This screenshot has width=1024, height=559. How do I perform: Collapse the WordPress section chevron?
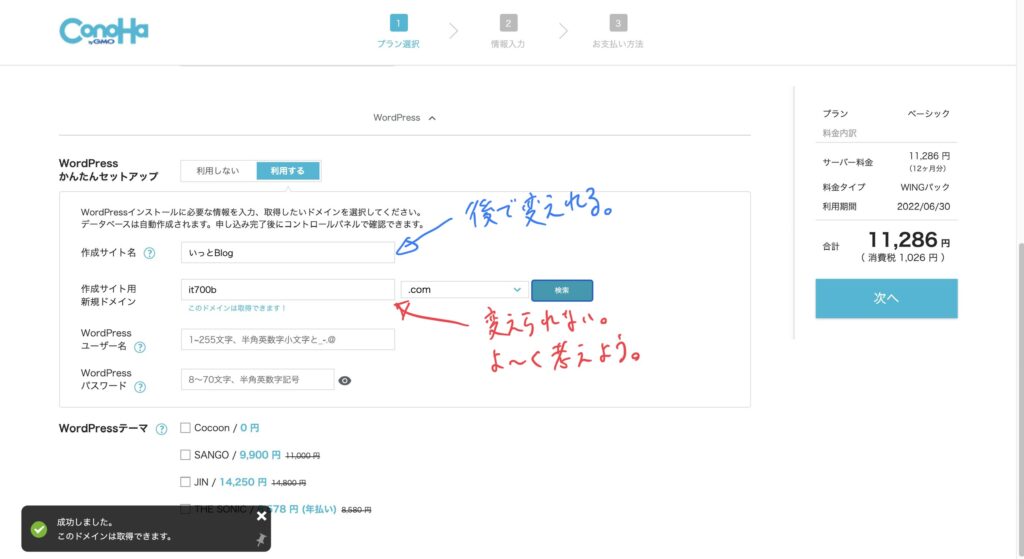(x=432, y=118)
